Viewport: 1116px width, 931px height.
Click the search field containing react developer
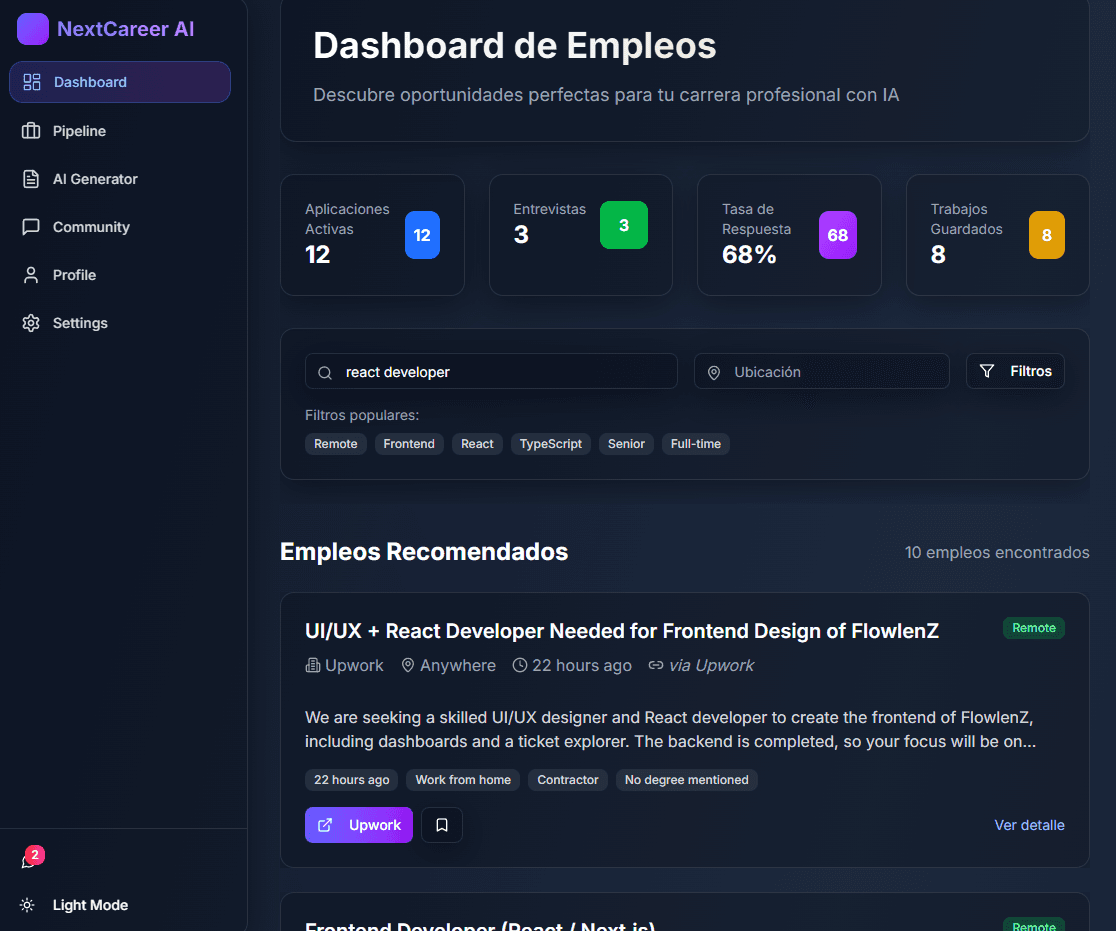(491, 372)
